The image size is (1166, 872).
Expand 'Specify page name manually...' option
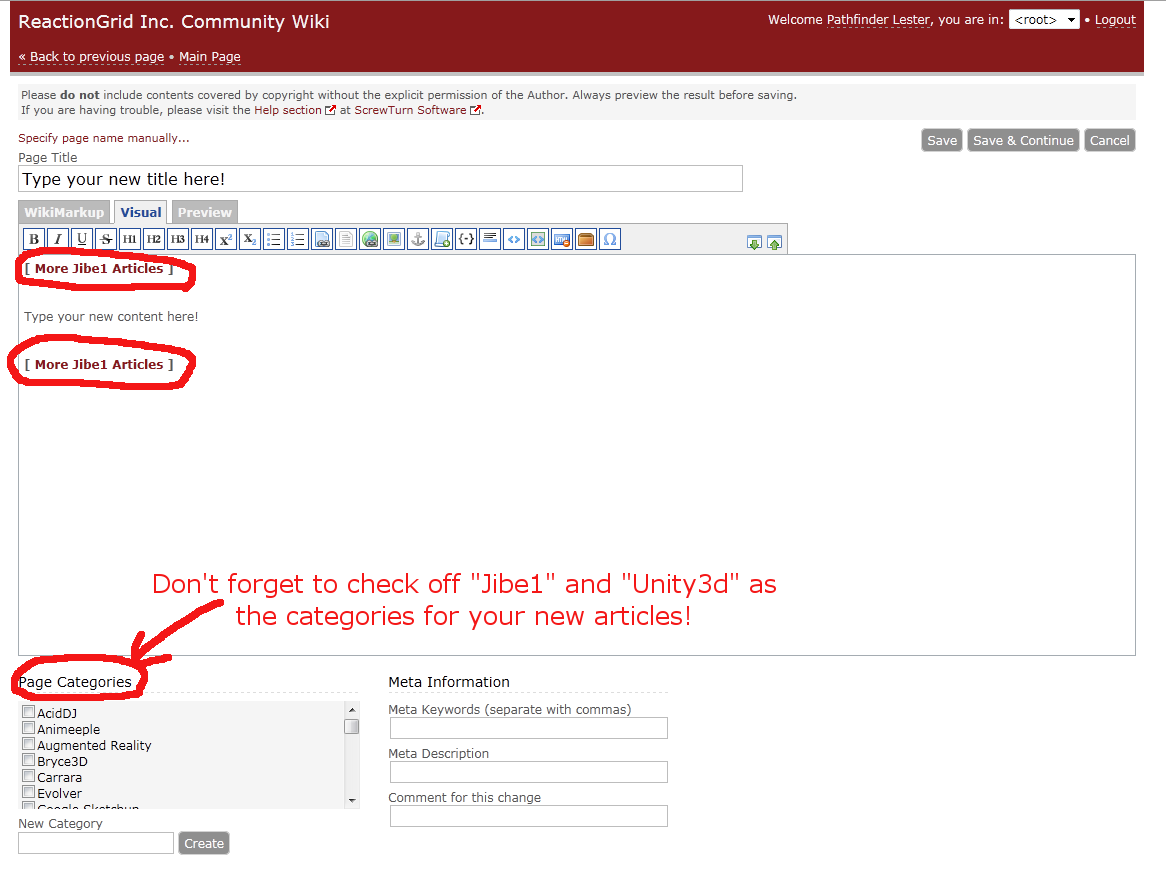(x=104, y=138)
